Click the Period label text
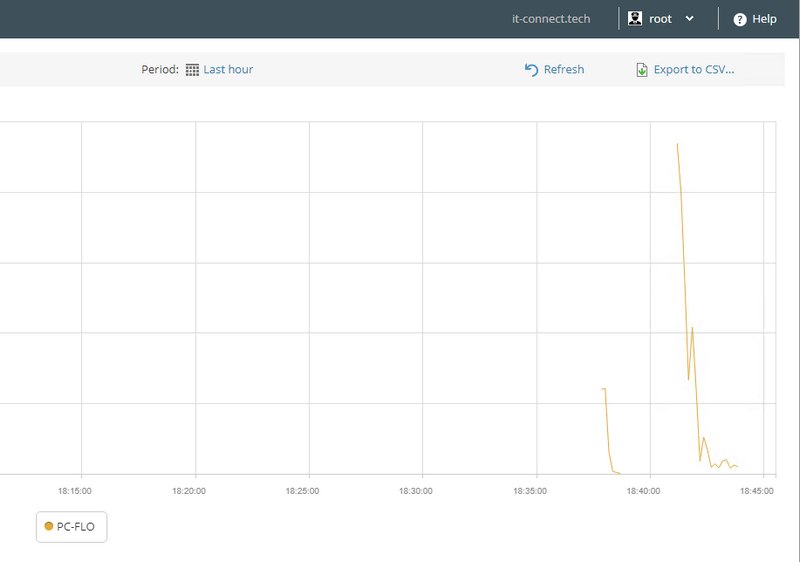Viewport: 800px width, 562px height. tap(160, 69)
